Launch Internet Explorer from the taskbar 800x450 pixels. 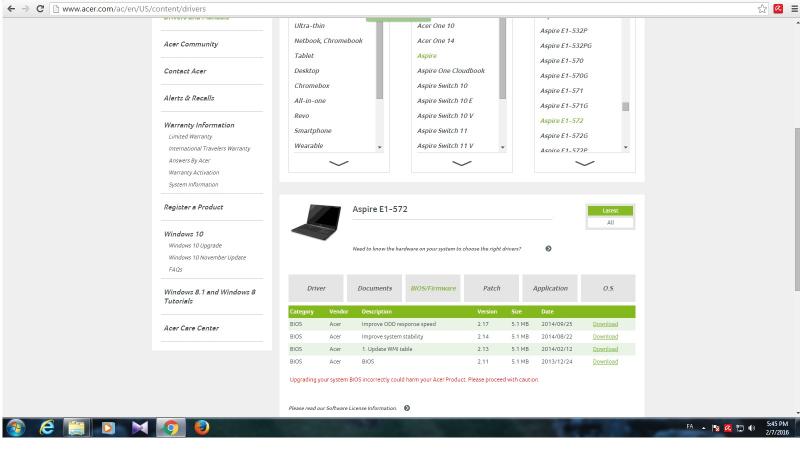point(46,428)
